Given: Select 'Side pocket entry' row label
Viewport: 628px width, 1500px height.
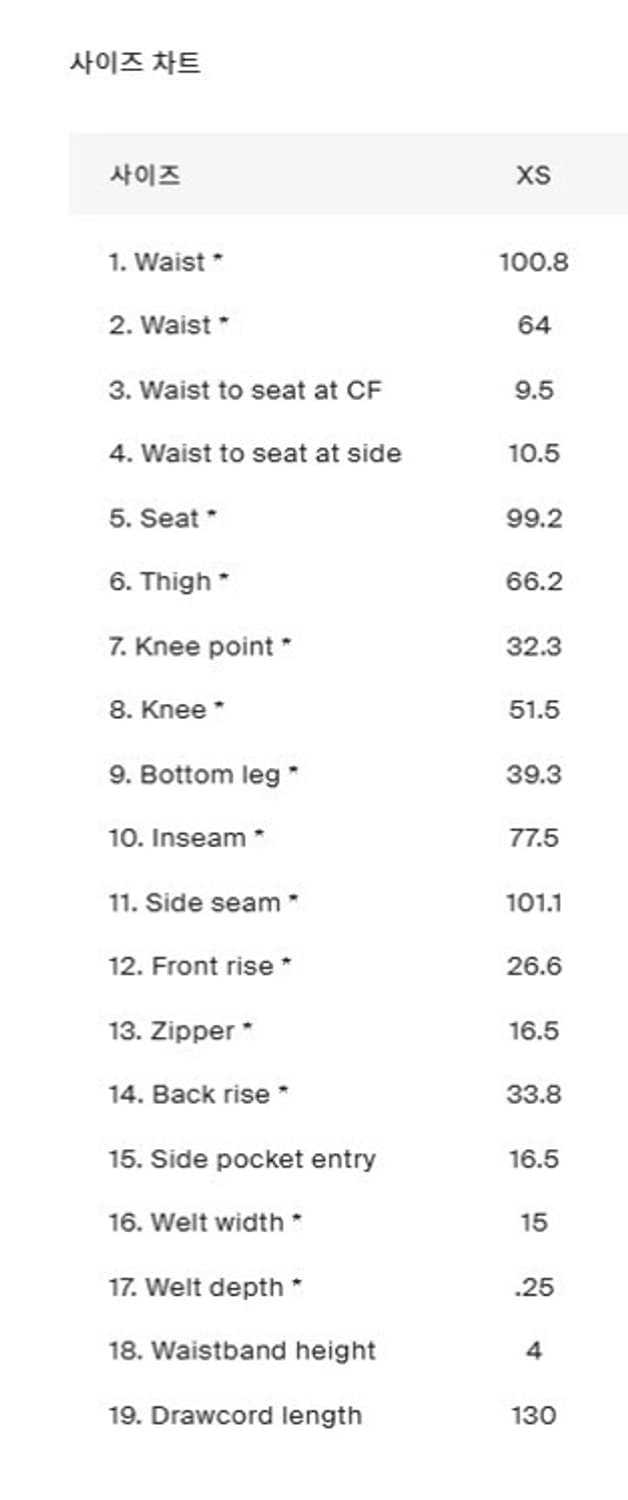Looking at the screenshot, I should (x=242, y=1159).
